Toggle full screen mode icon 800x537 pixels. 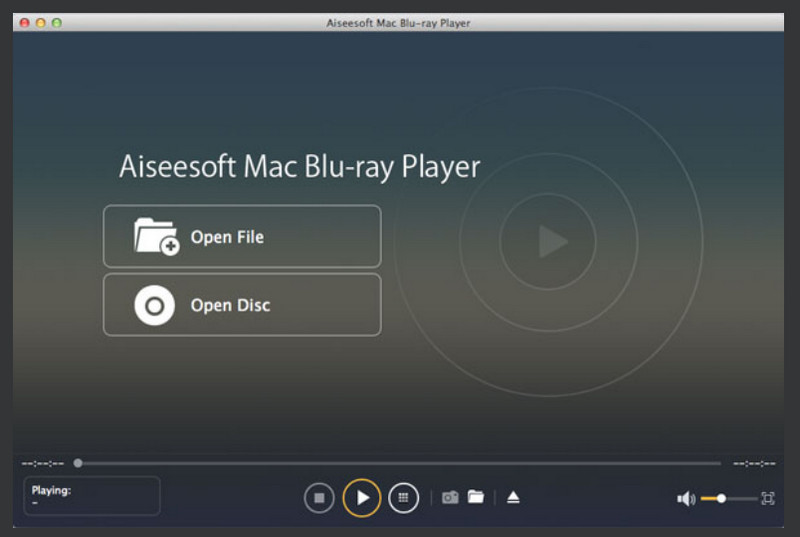[767, 498]
